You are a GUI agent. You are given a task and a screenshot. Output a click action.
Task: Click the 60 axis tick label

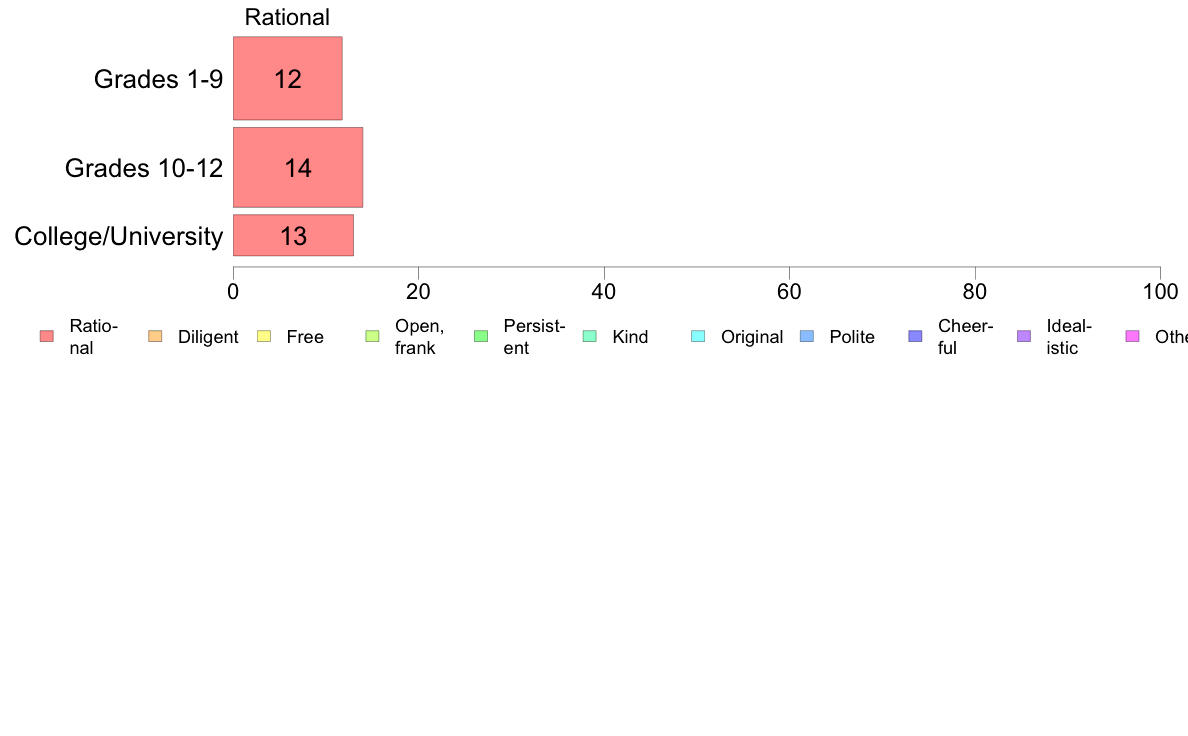point(789,292)
